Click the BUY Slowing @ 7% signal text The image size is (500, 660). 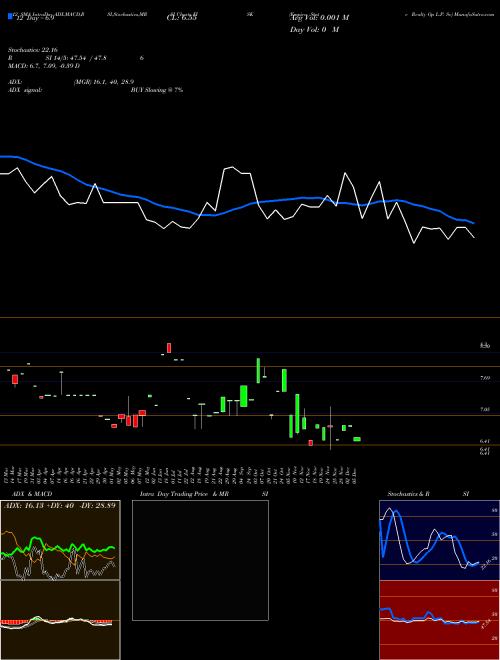point(157,90)
